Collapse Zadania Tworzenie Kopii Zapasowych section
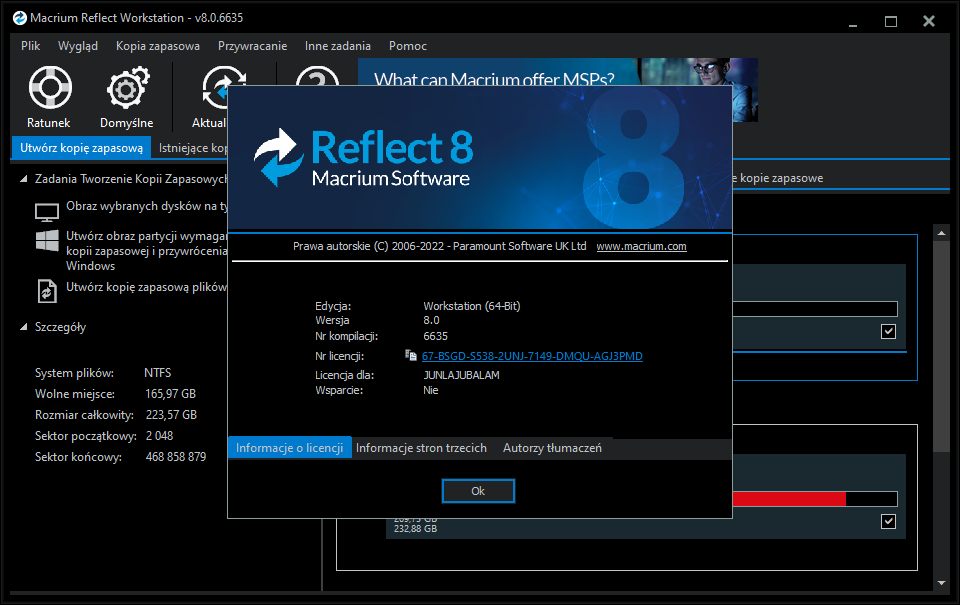The width and height of the screenshot is (960, 605). click(23, 179)
